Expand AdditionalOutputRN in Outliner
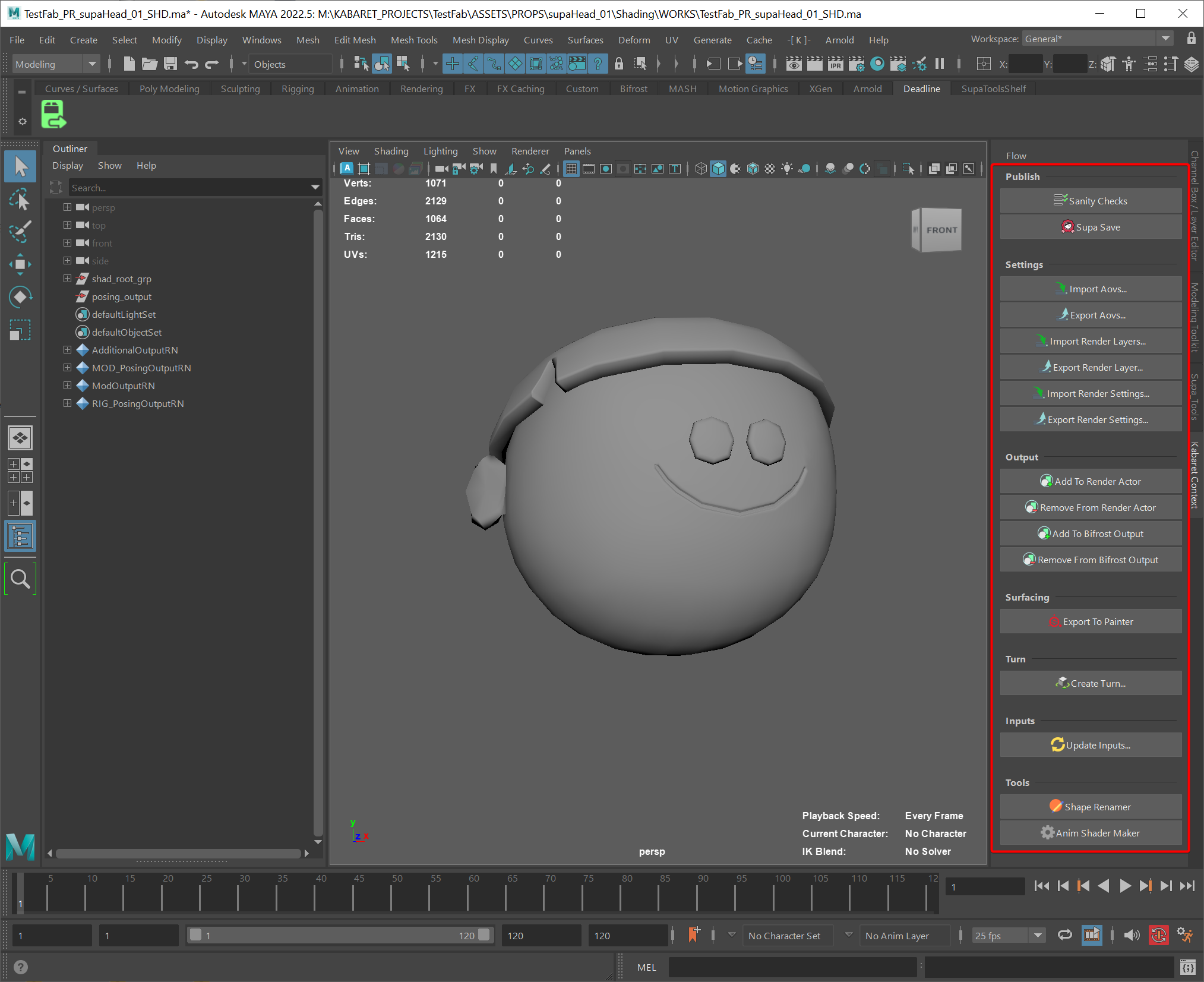1204x982 pixels. [x=67, y=350]
